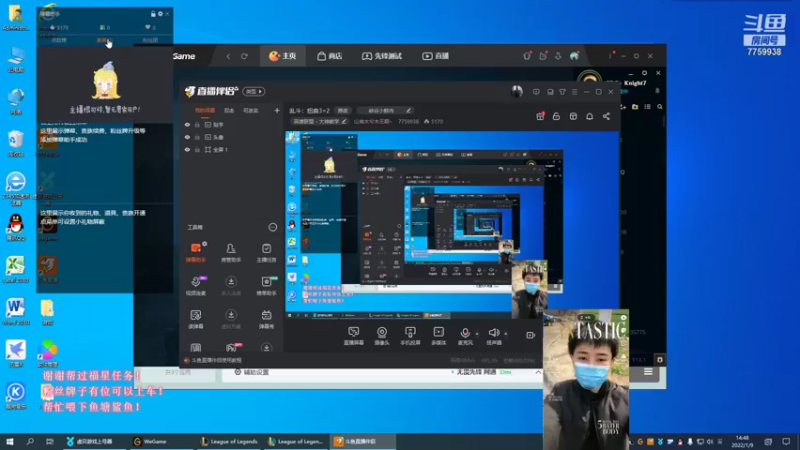Add a 摄像头 camera source
Image resolution: width=800 pixels, height=450 pixels.
382,336
